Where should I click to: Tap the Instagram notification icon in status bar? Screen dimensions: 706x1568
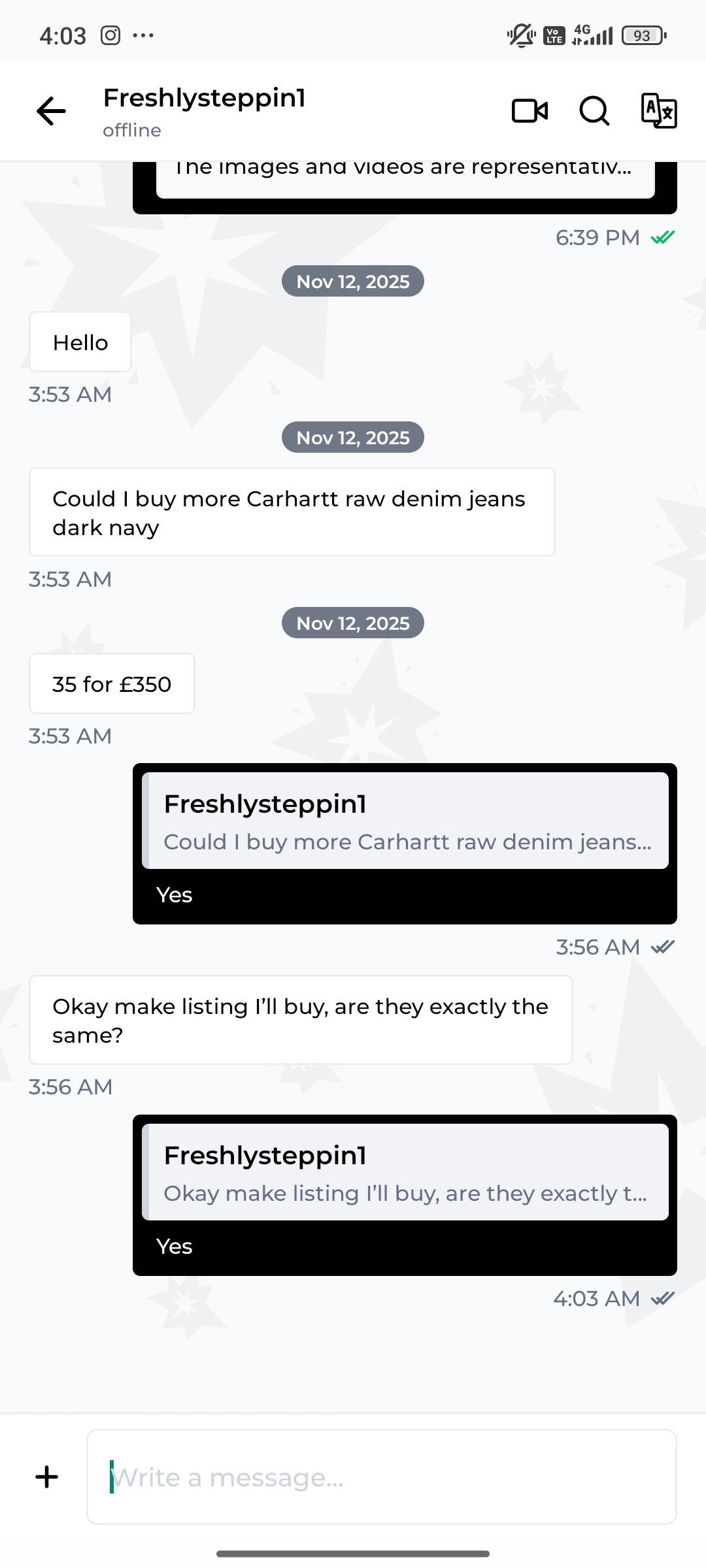(110, 35)
